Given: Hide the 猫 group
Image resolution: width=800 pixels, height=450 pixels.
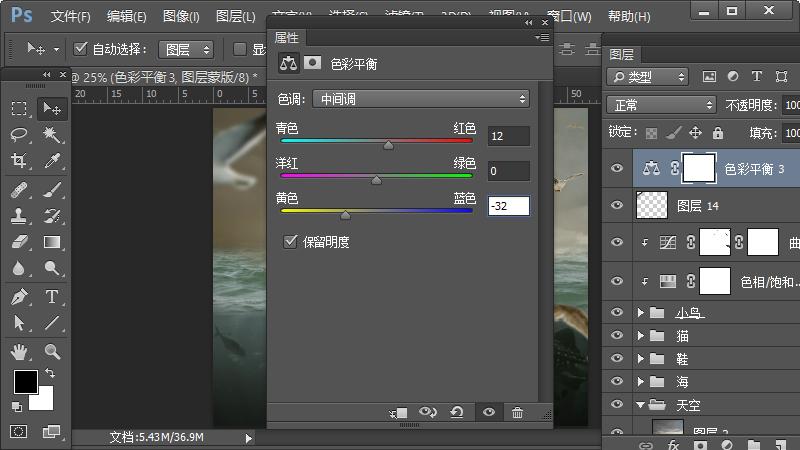Looking at the screenshot, I should click(617, 335).
